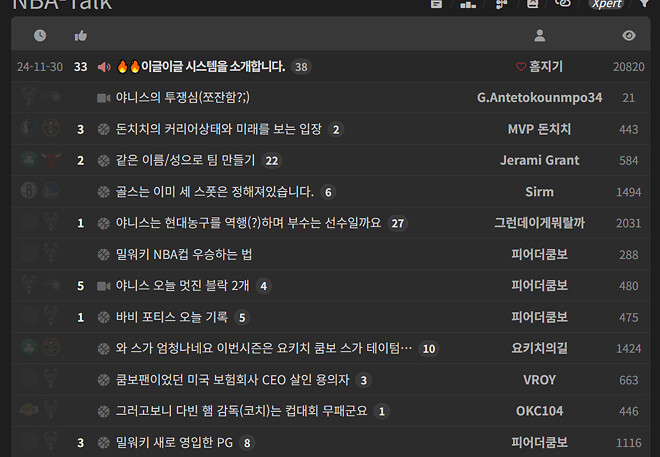The image size is (660, 457).
Task: Click the video camera icon beside 야니스의 투쟁심
Action: [104, 98]
